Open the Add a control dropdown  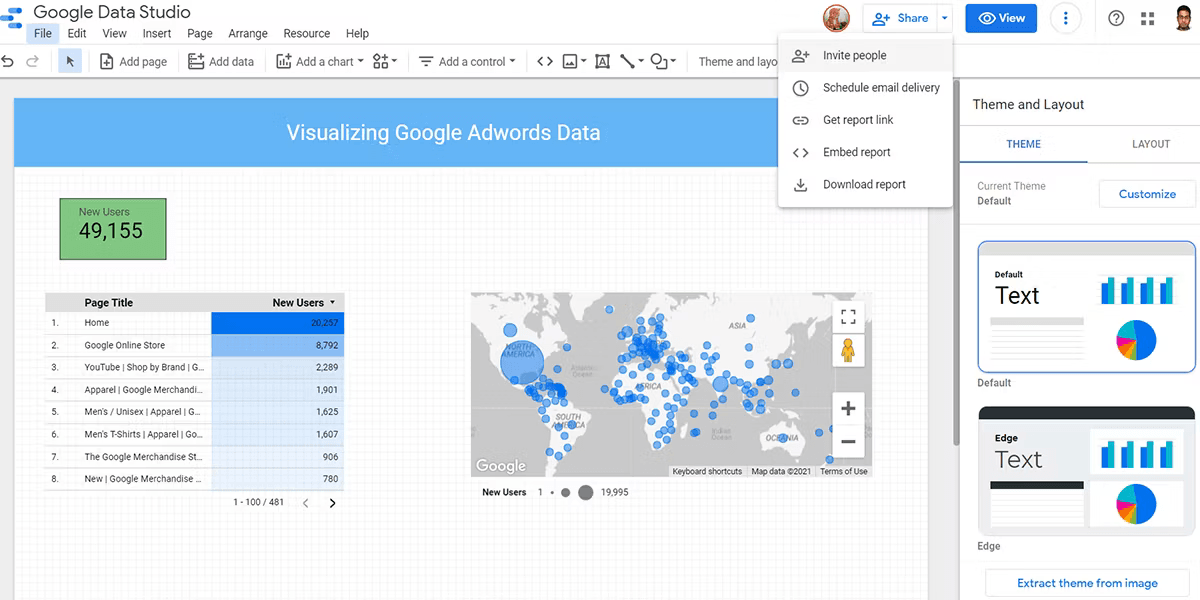tap(466, 61)
